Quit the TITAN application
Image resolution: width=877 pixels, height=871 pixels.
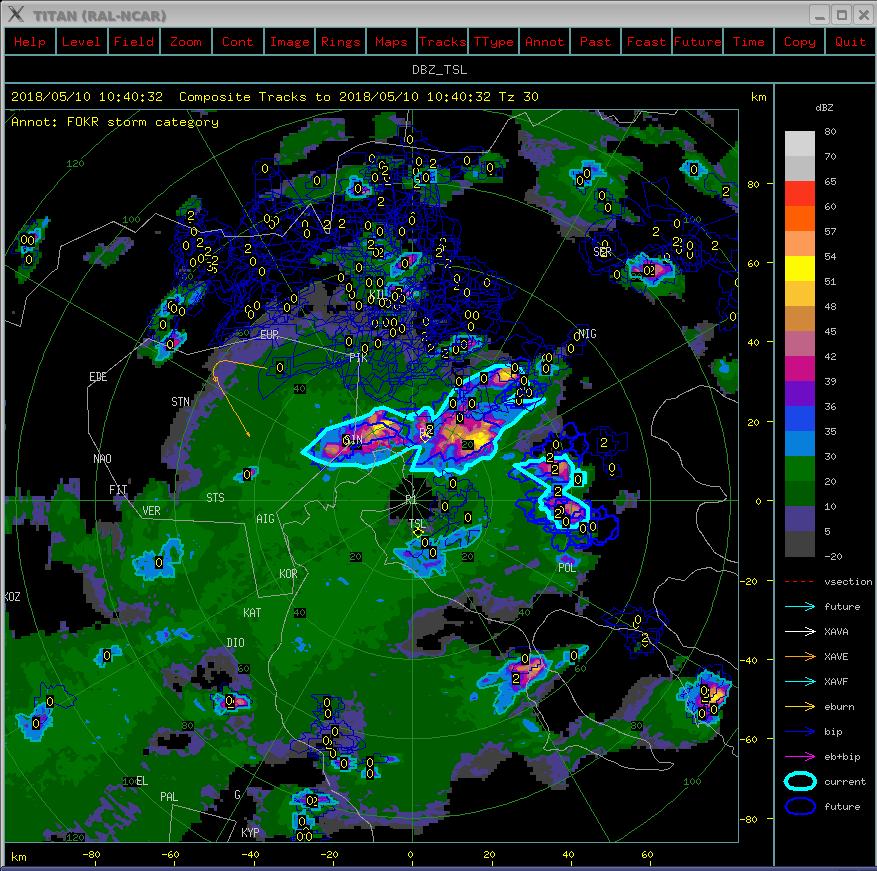pos(850,42)
